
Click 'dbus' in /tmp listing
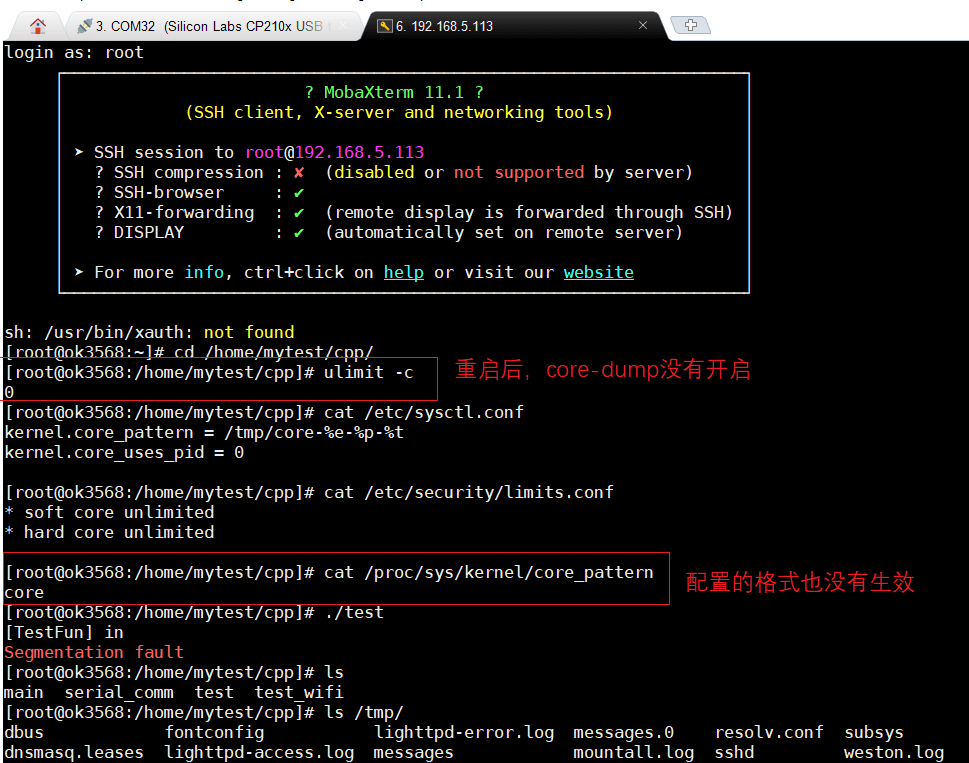point(24,732)
